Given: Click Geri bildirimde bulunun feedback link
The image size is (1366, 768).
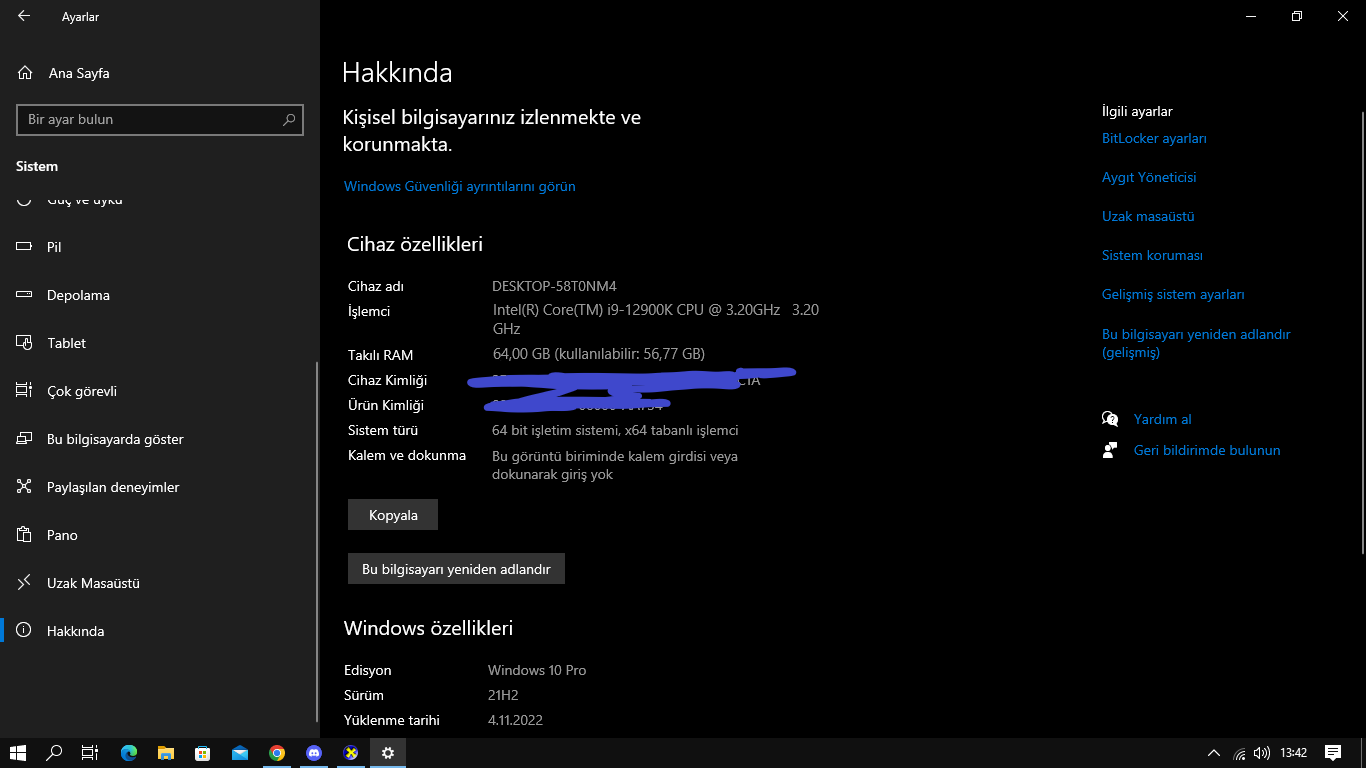Looking at the screenshot, I should point(1207,450).
